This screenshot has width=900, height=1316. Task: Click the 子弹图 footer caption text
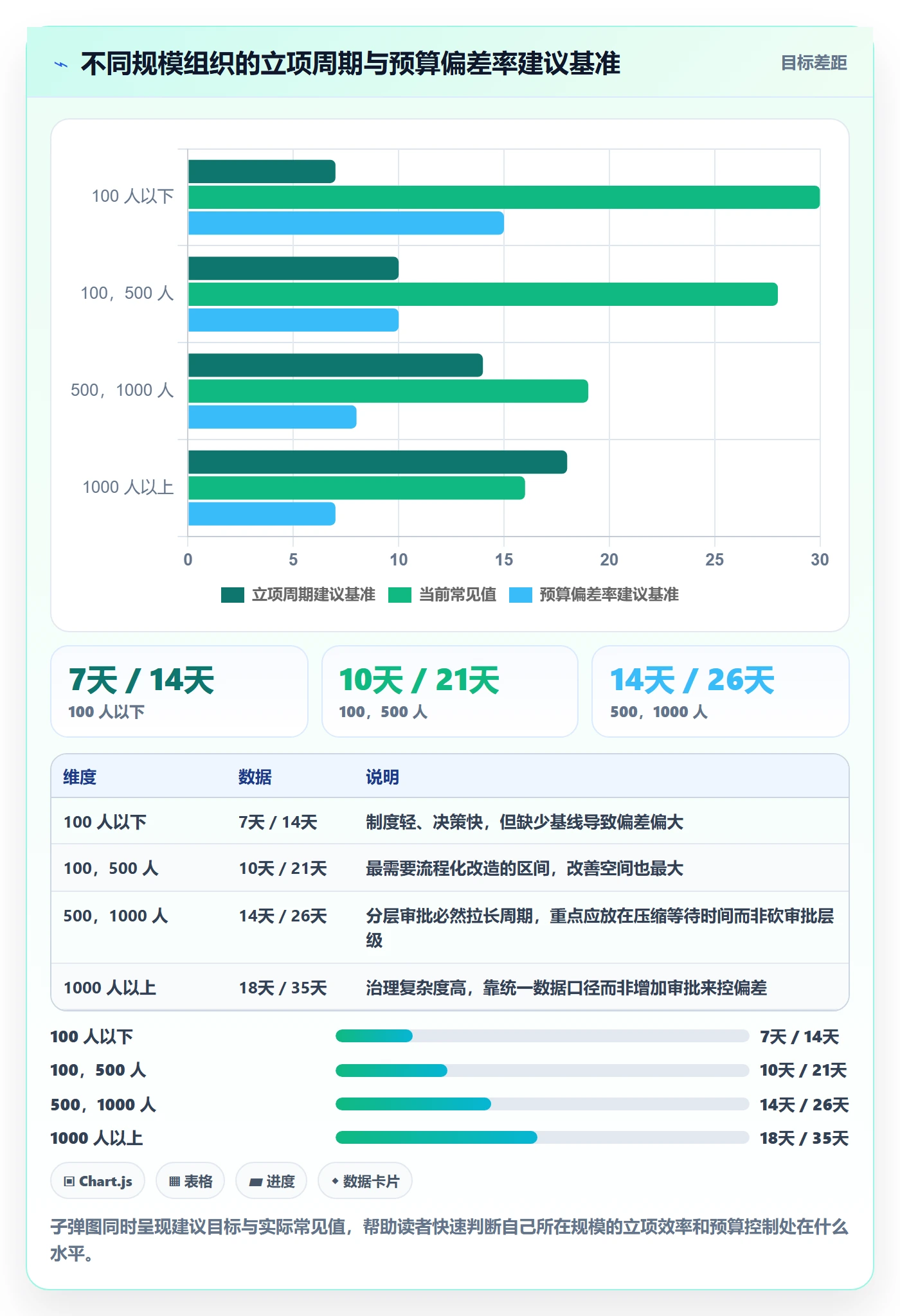pyautogui.click(x=449, y=1240)
